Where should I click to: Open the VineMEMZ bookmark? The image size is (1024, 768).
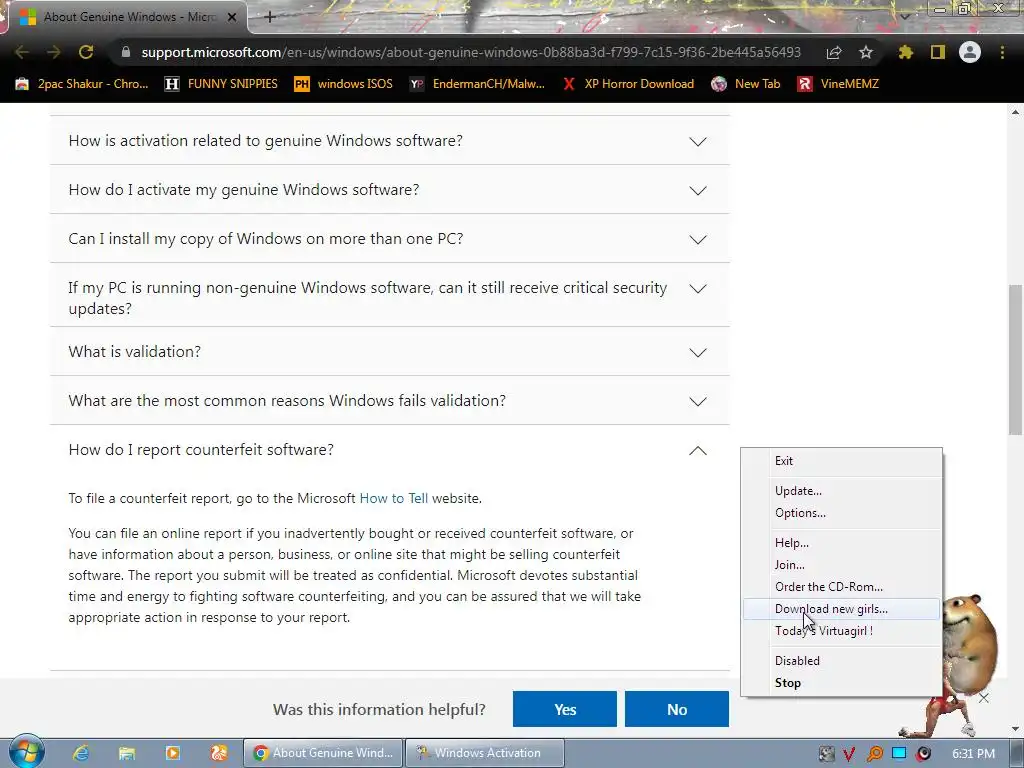point(838,84)
